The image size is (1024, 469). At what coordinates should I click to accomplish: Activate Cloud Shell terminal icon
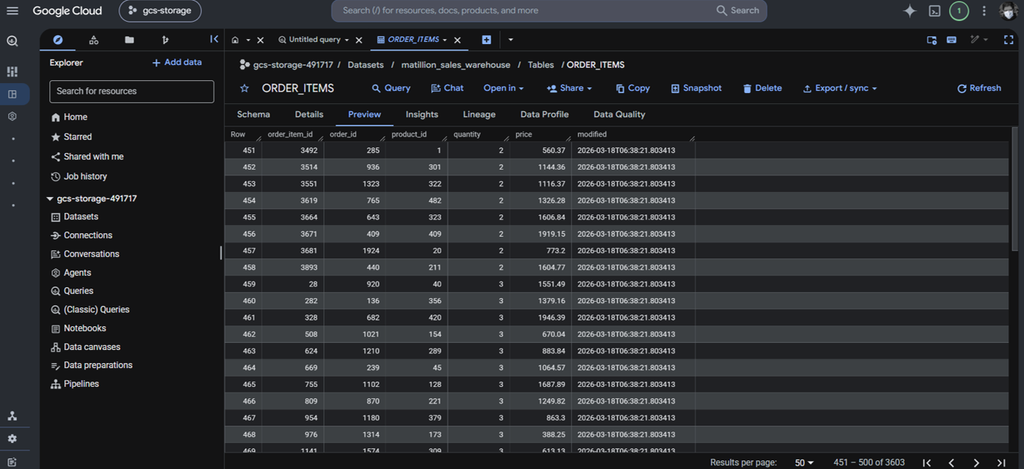[935, 10]
